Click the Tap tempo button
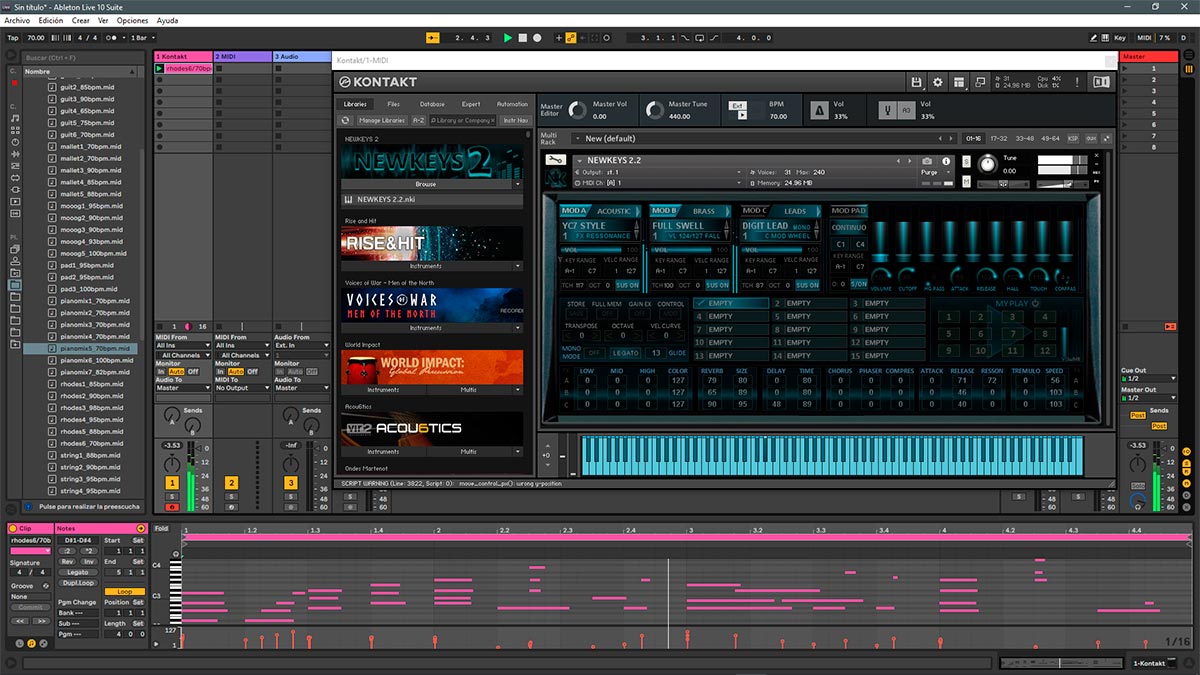The width and height of the screenshot is (1200, 675). (13, 38)
